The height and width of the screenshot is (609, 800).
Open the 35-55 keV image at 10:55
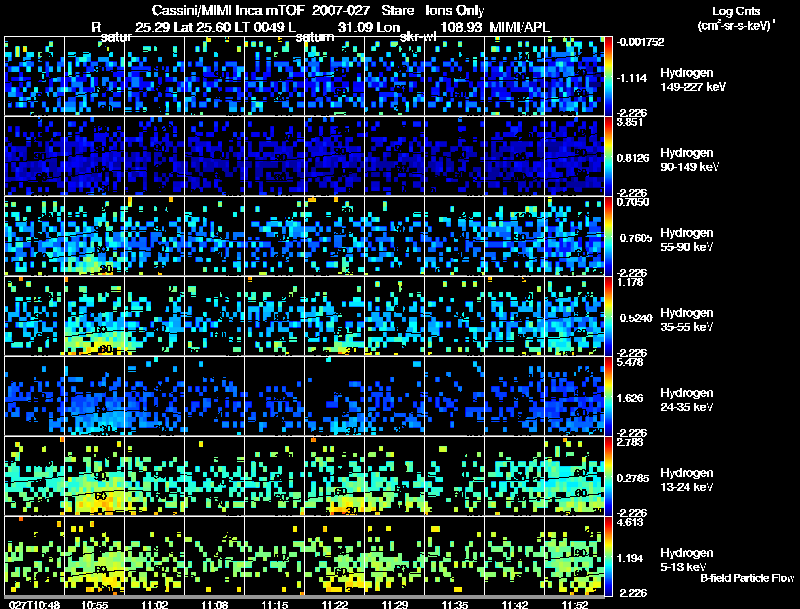(x=94, y=316)
